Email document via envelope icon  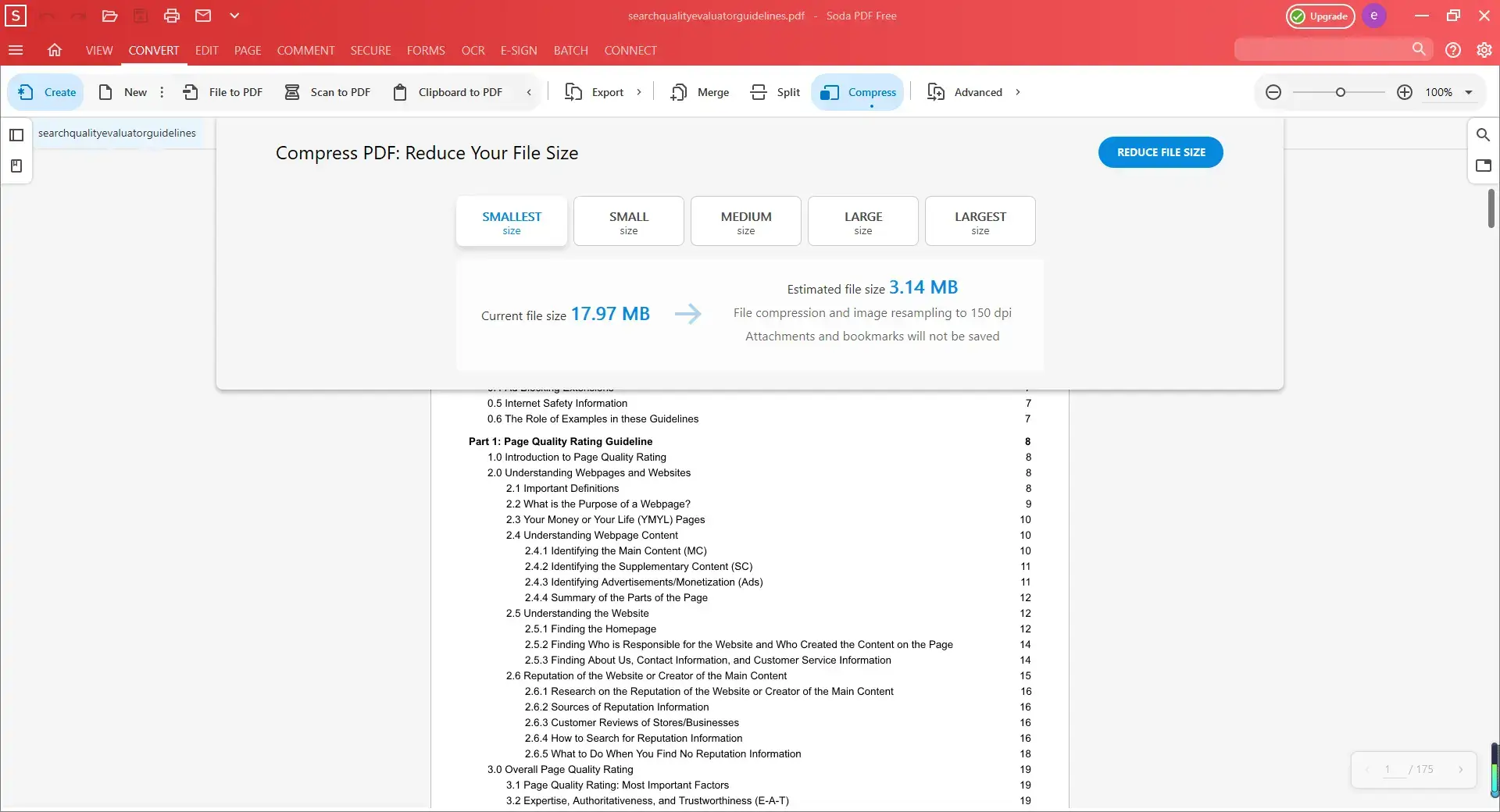point(203,16)
